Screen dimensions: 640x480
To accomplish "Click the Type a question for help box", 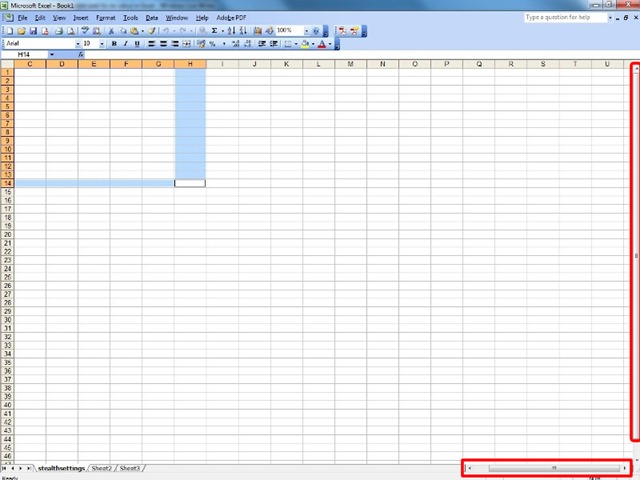I will (566, 18).
